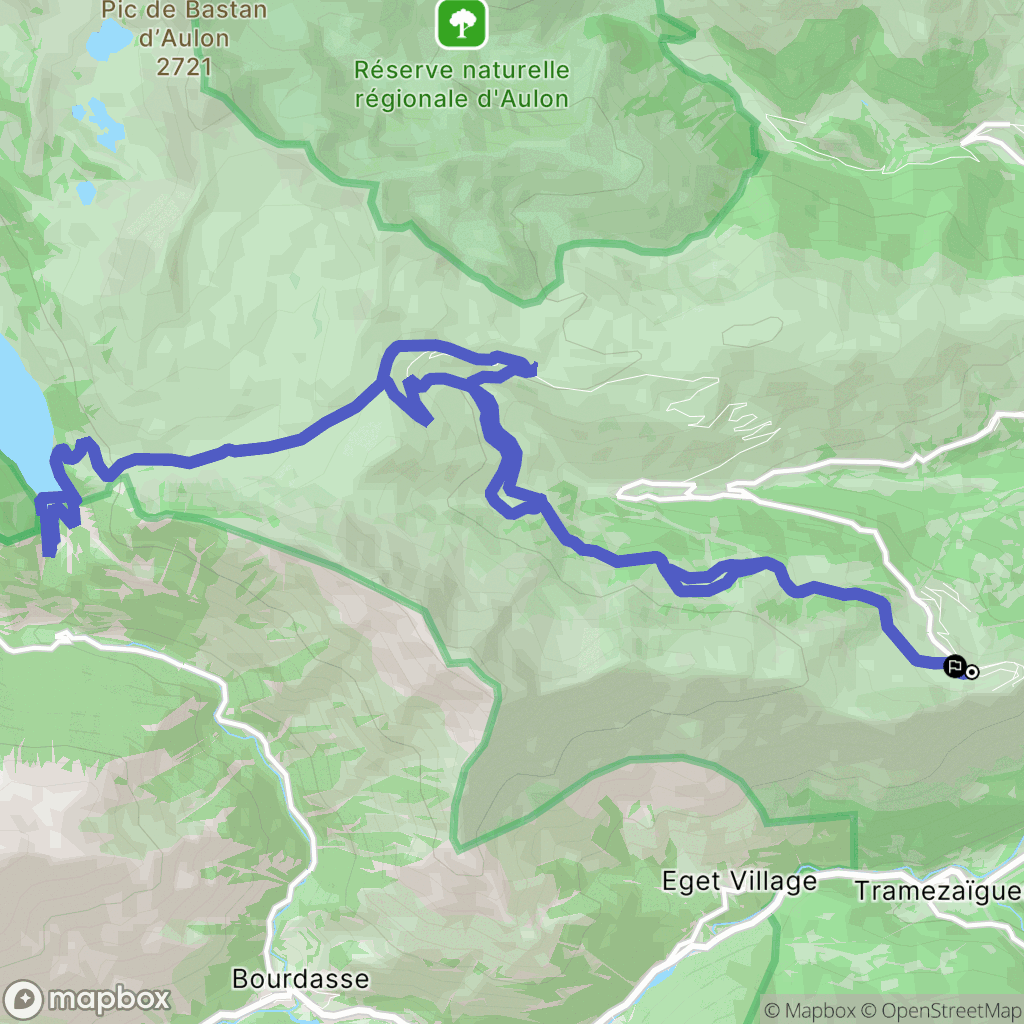Click the Réserve naturelle régionale d'Aulon label
The width and height of the screenshot is (1024, 1024).
tap(462, 84)
